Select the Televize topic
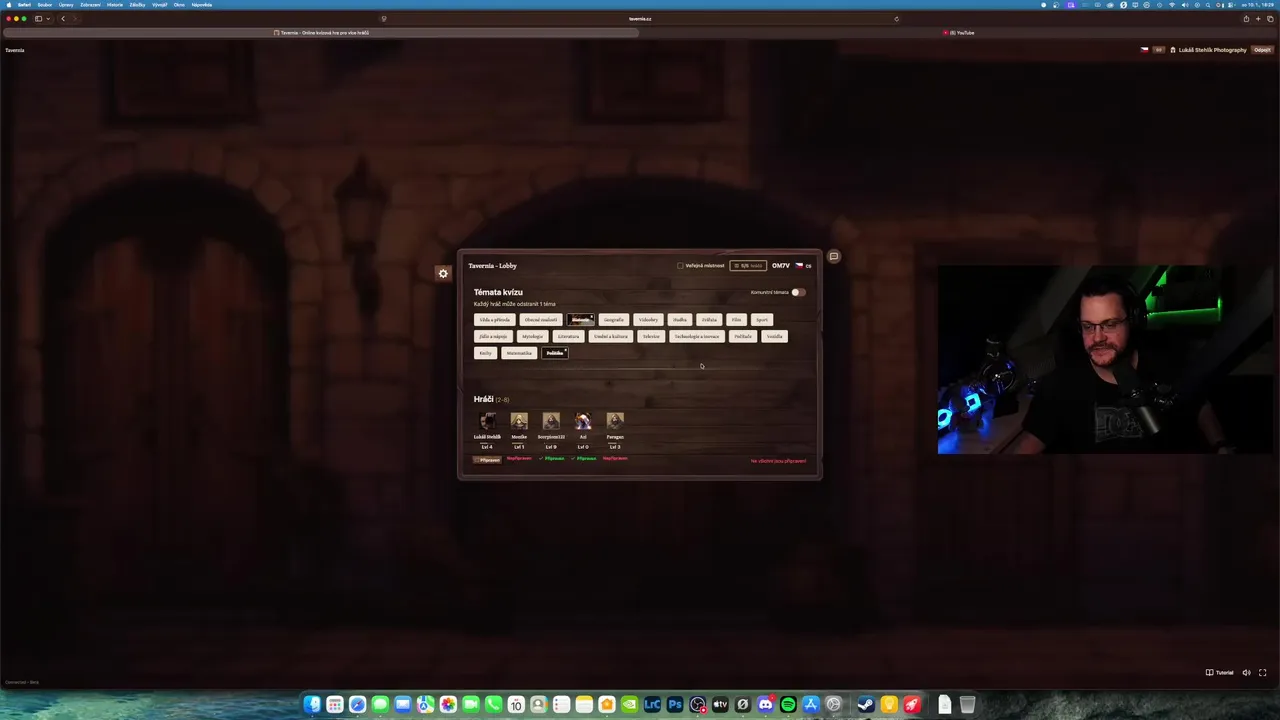The height and width of the screenshot is (720, 1280). tap(651, 337)
